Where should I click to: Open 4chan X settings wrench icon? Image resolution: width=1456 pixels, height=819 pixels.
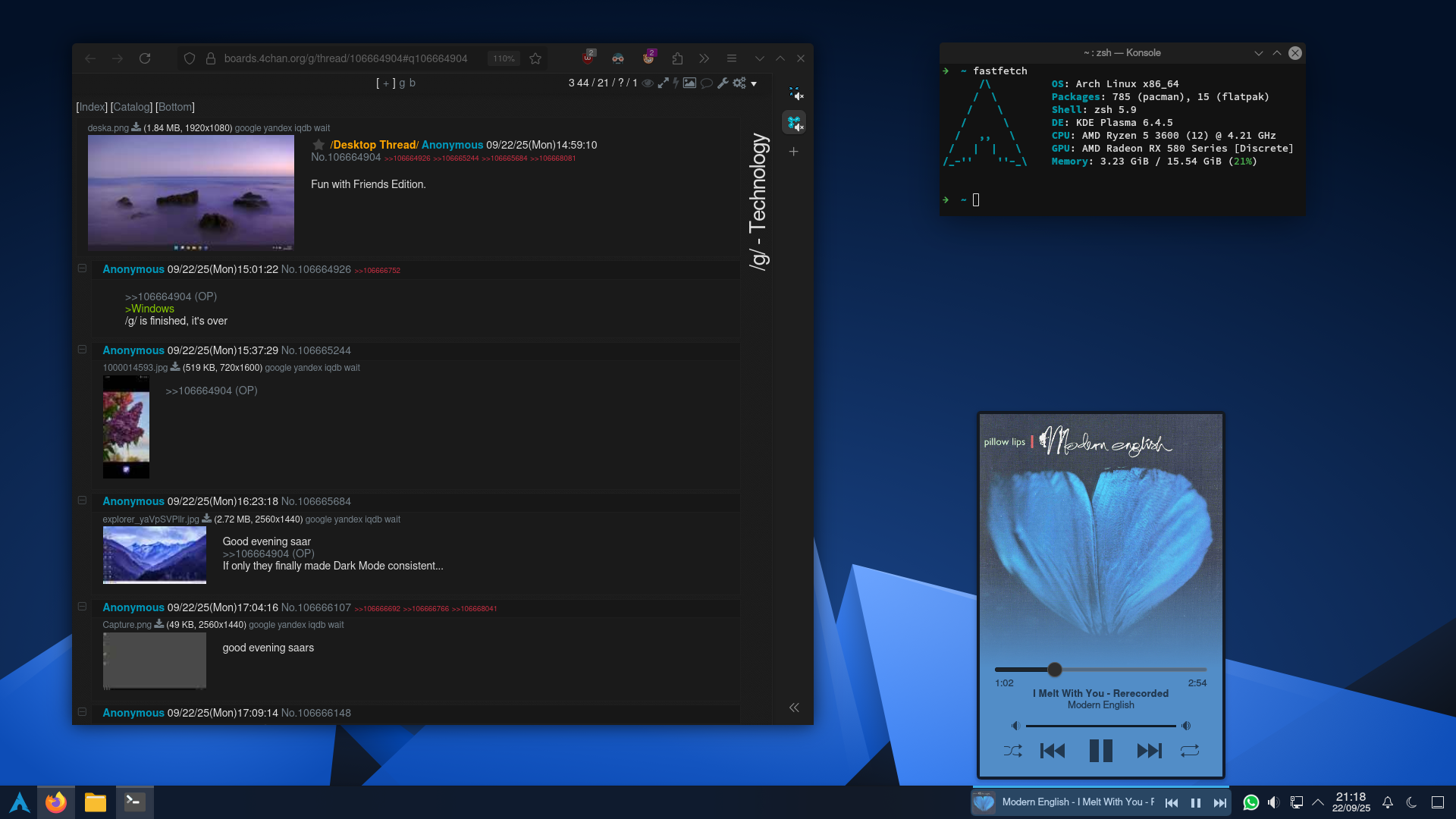723,83
